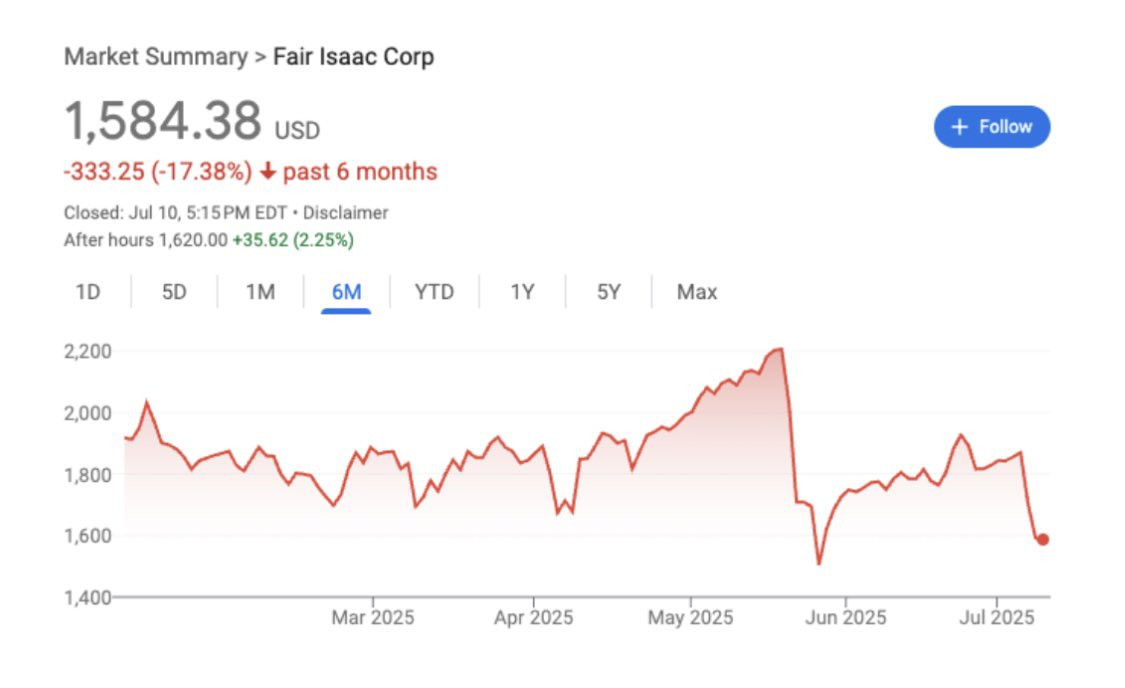This screenshot has height=688, width=1125.
Task: Open the Market Summary breadcrumb link
Action: pos(155,57)
